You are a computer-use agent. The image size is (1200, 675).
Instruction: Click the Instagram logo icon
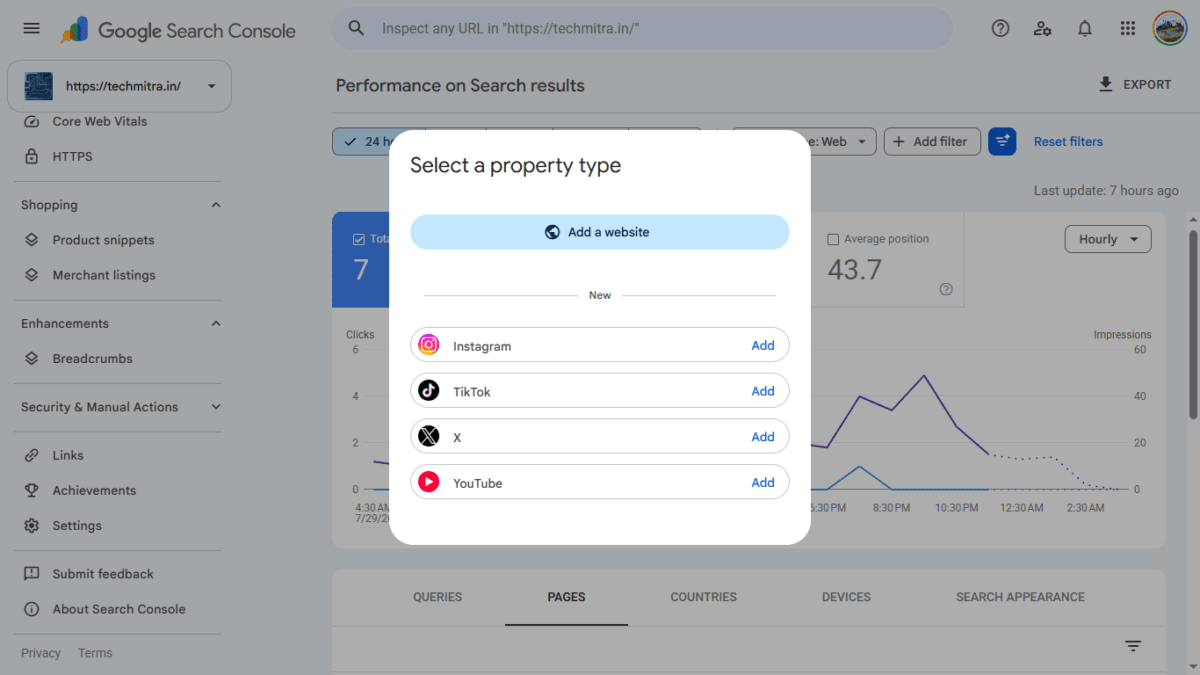[x=429, y=345]
